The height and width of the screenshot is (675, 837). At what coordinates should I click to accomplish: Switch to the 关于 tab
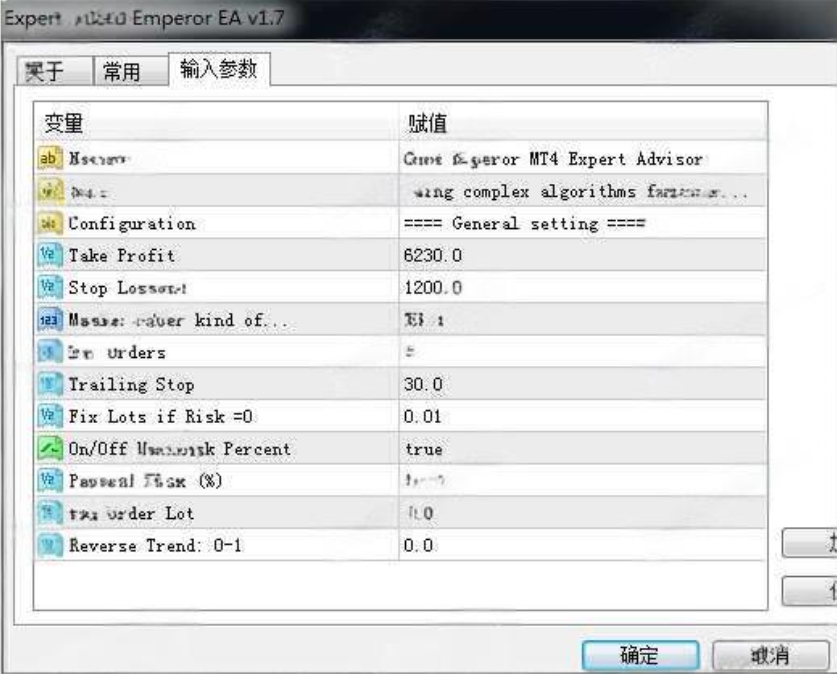[53, 71]
